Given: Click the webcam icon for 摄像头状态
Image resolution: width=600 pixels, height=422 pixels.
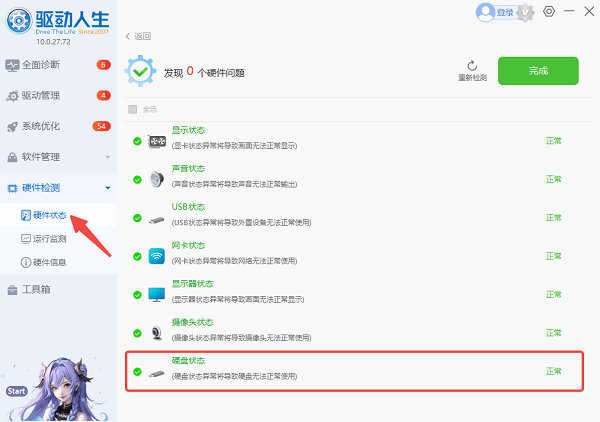Looking at the screenshot, I should click(x=157, y=333).
